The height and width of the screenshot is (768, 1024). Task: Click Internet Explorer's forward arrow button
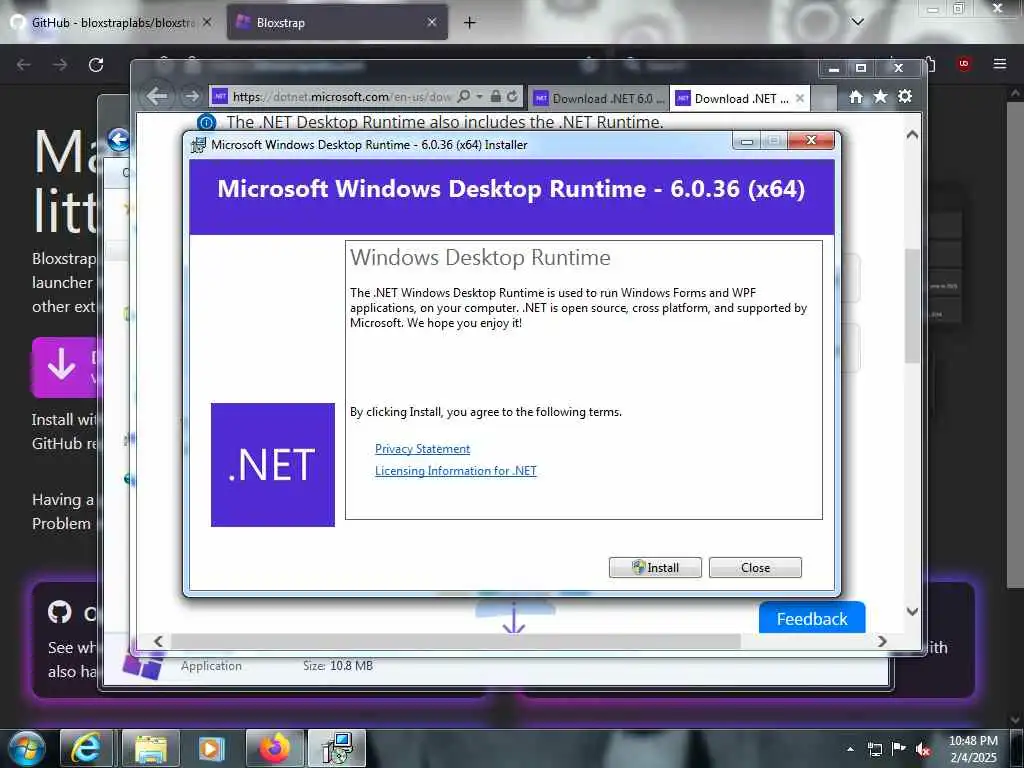click(191, 97)
